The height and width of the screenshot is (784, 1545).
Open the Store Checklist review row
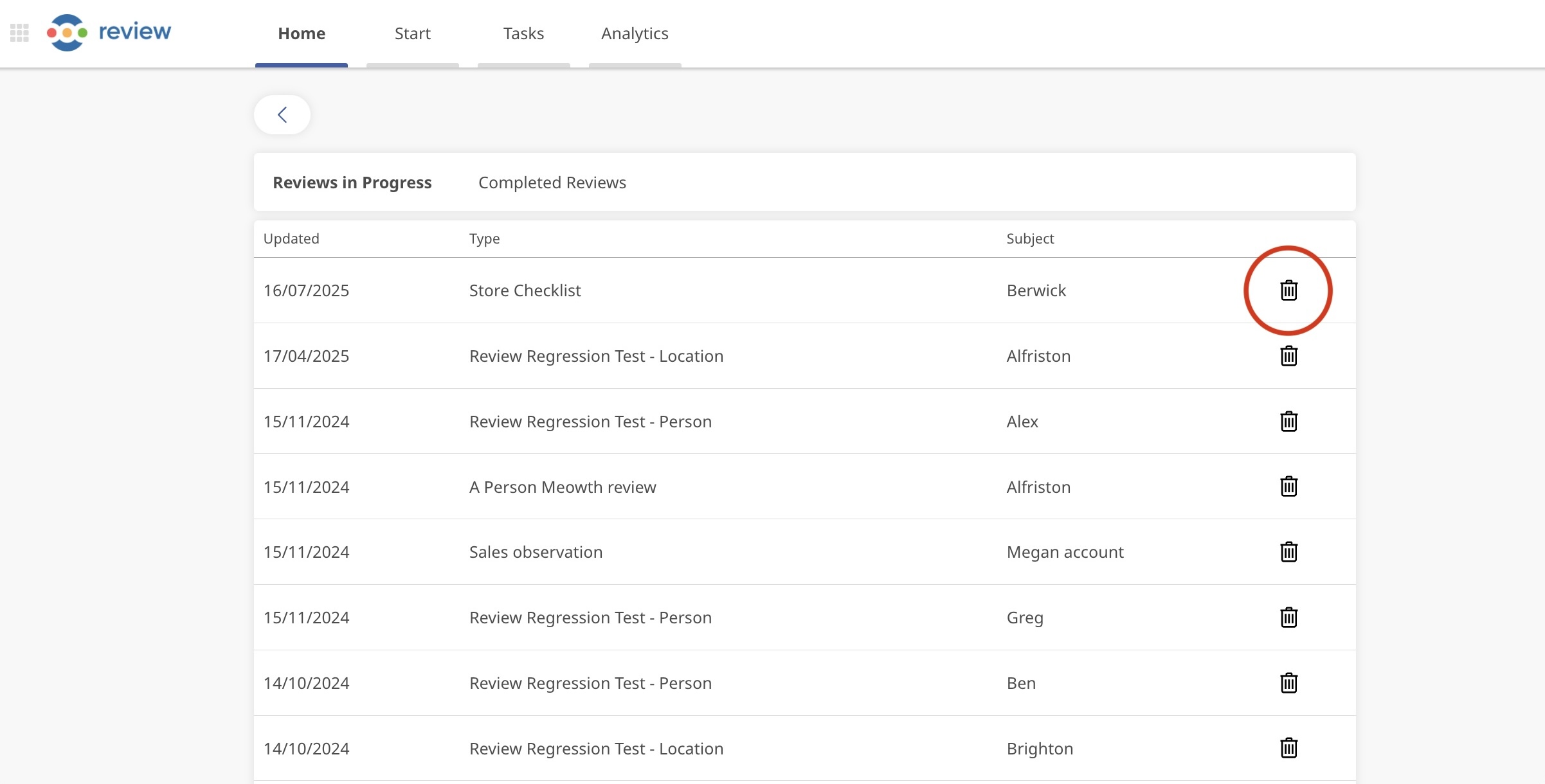525,290
